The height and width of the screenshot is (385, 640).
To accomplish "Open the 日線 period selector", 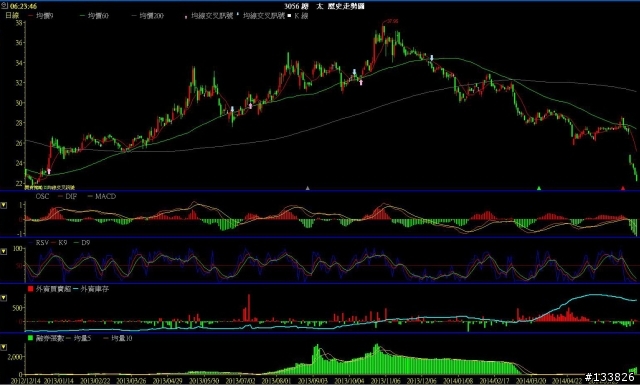I will (12, 16).
